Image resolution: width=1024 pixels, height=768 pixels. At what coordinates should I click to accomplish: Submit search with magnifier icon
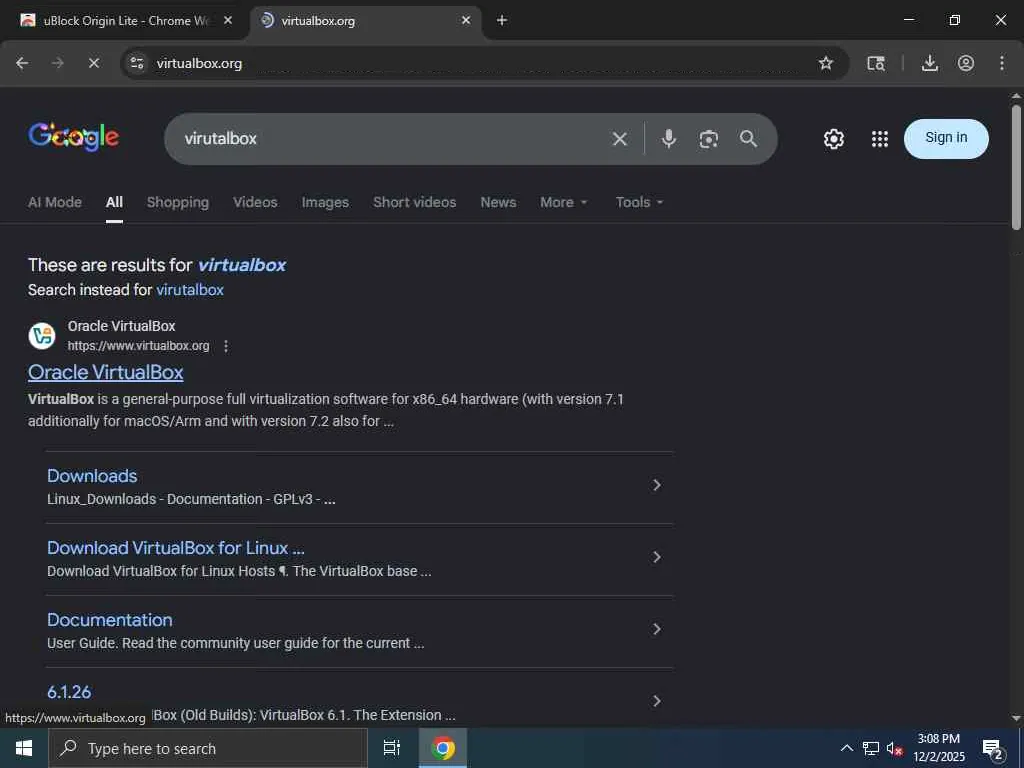pyautogui.click(x=748, y=138)
